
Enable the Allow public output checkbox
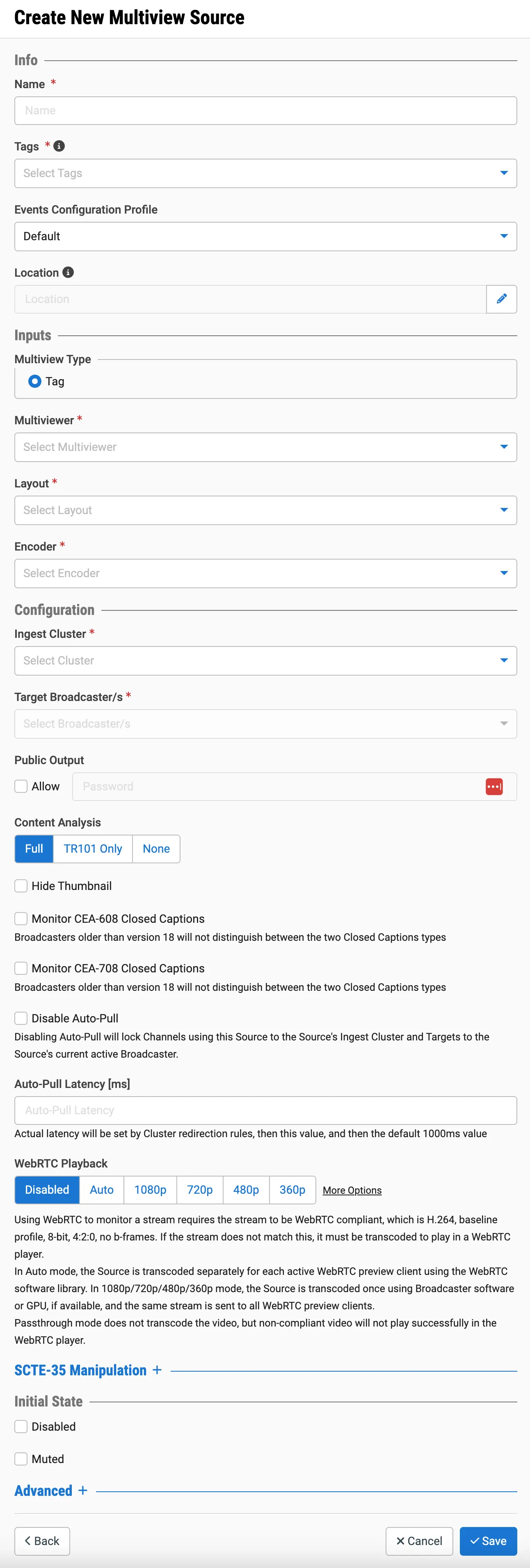pyautogui.click(x=21, y=786)
